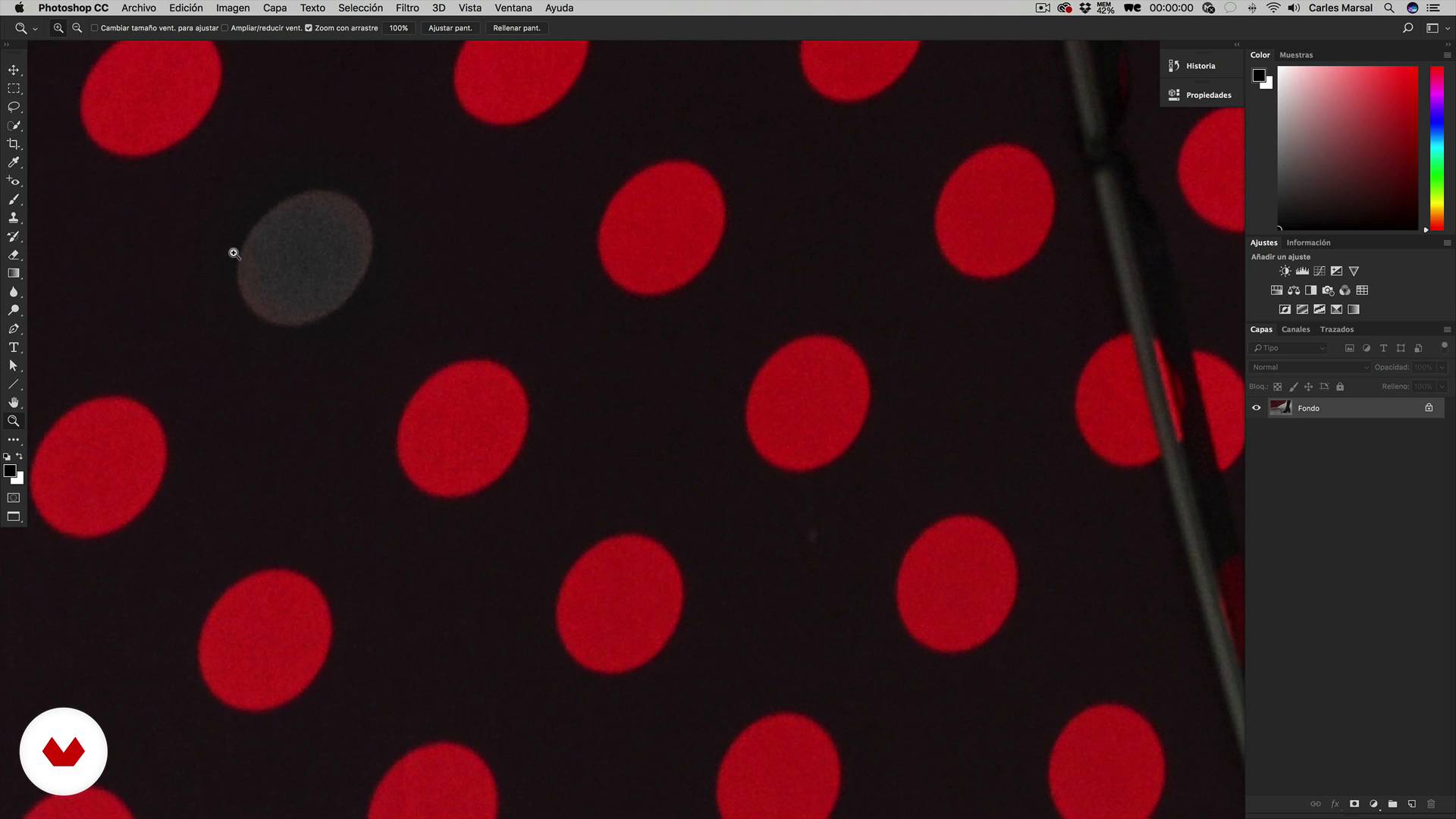Select the Rectangular Marquee tool
The width and height of the screenshot is (1456, 819).
(x=14, y=89)
